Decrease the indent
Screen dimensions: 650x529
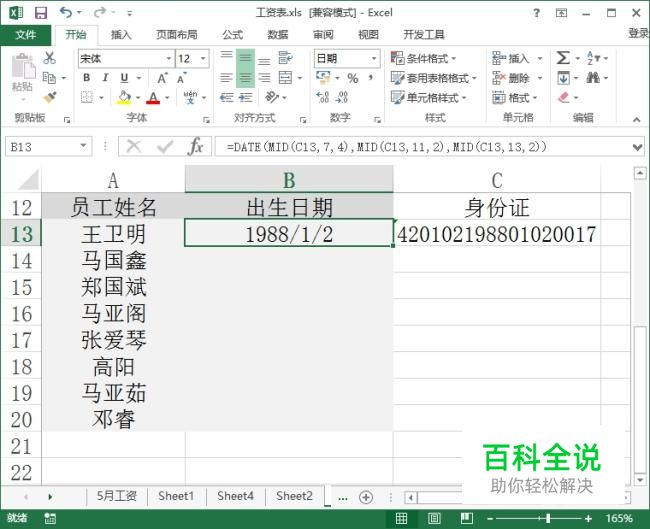point(226,97)
